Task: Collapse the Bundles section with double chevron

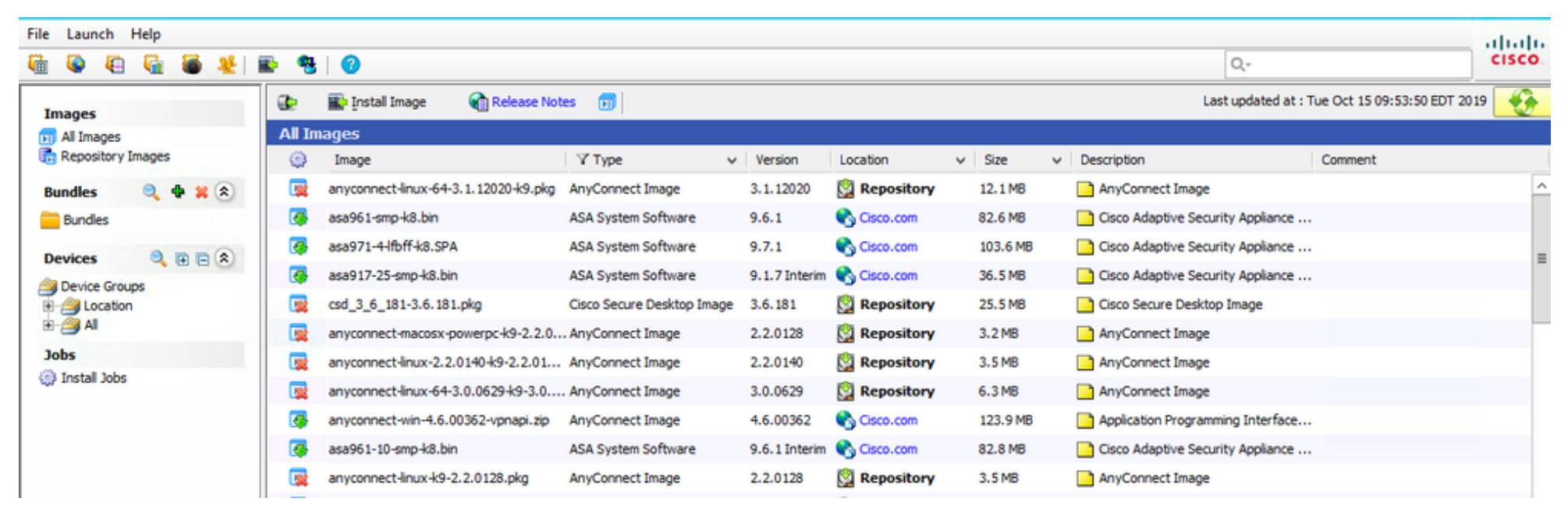Action: click(x=225, y=191)
